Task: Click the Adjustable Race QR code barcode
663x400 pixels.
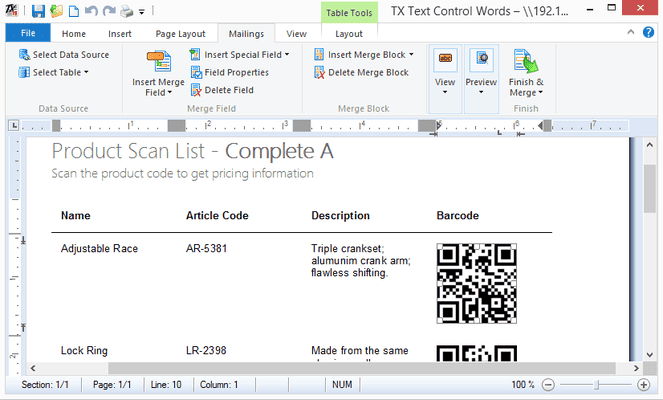Action: [477, 284]
